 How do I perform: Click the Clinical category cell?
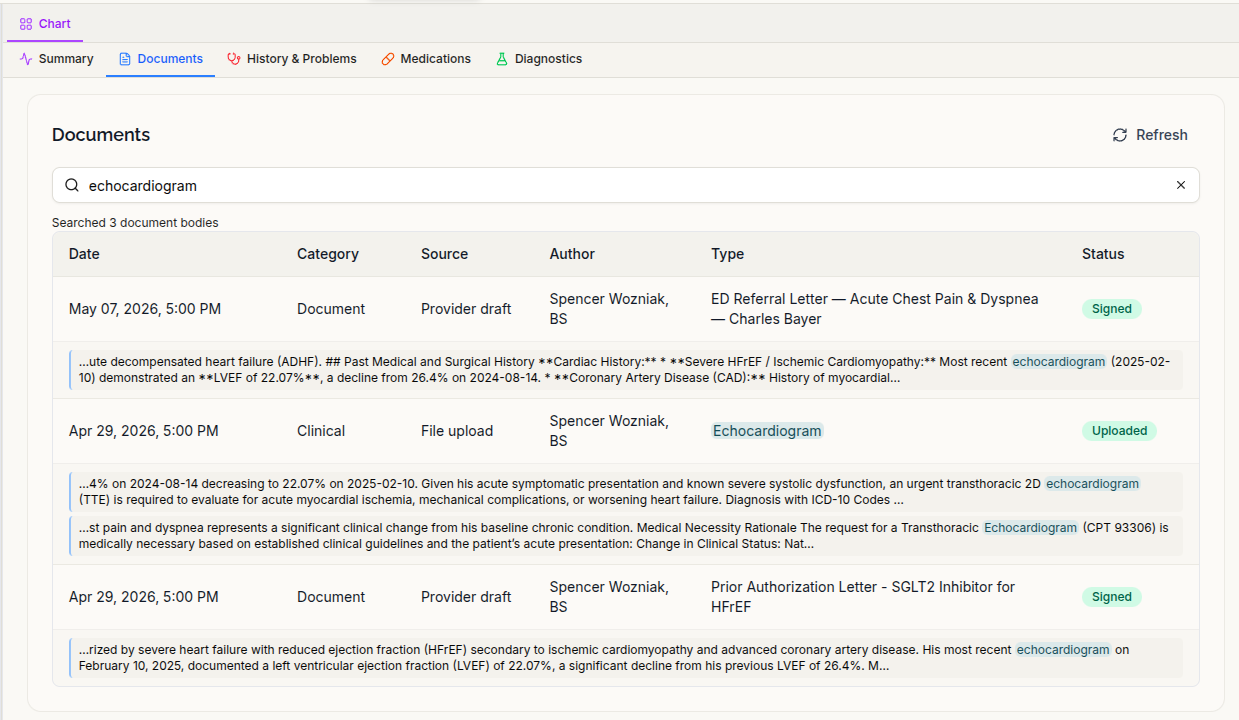tap(321, 431)
